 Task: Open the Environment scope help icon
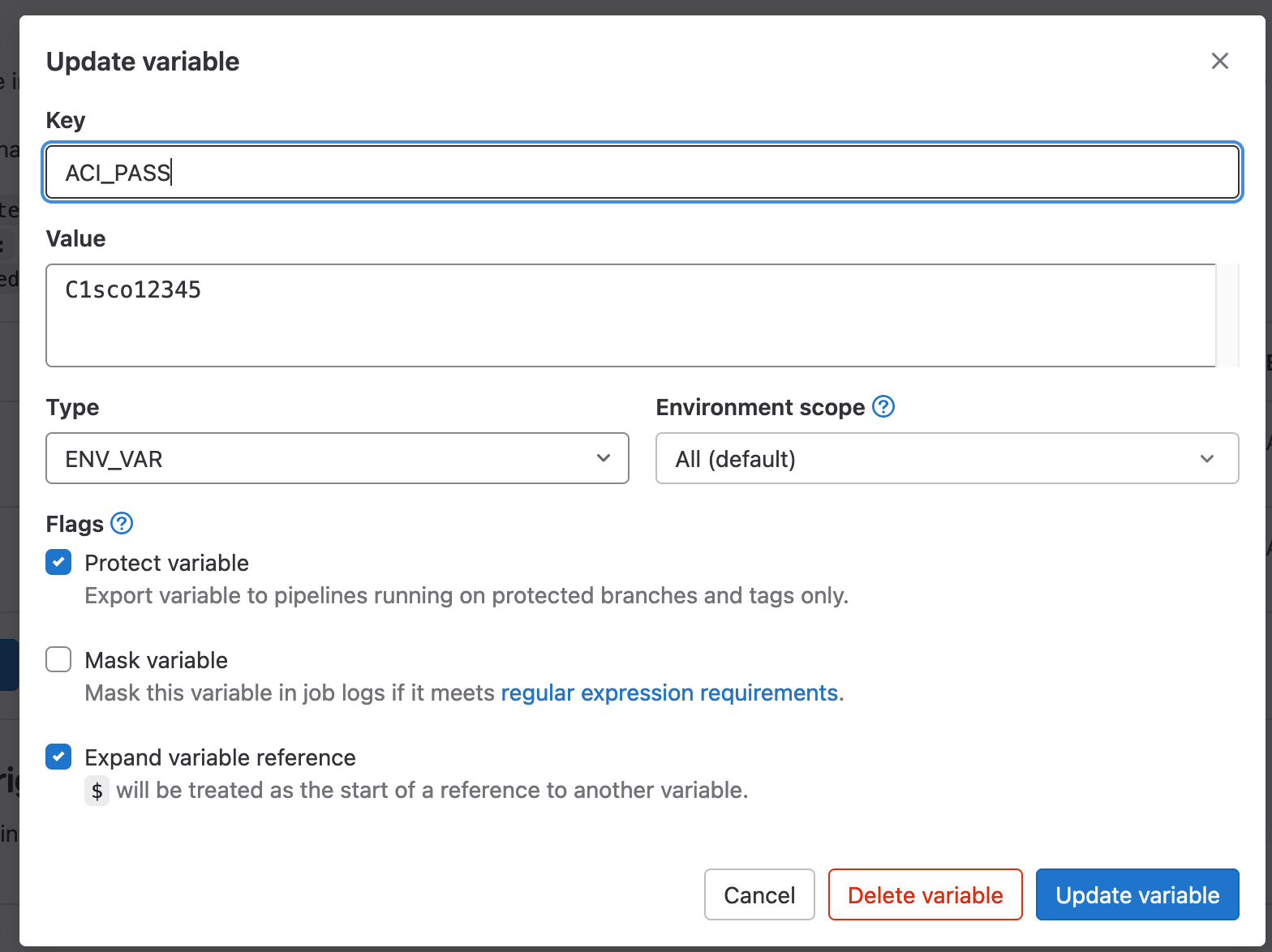[x=883, y=406]
